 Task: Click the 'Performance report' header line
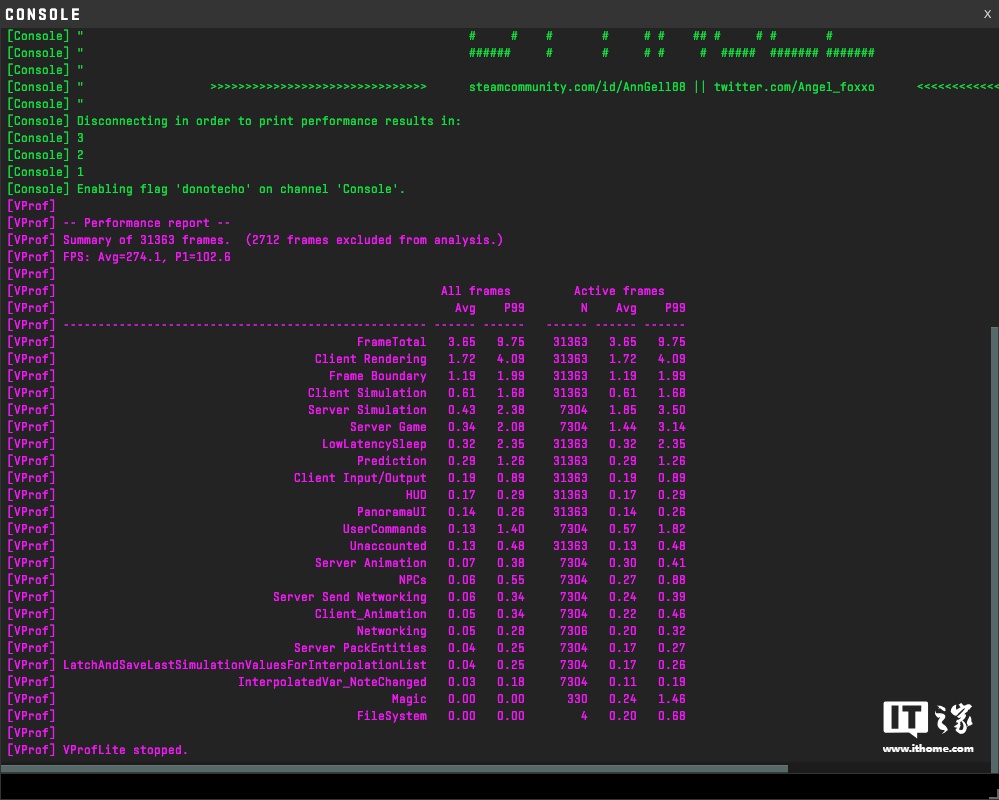click(147, 223)
